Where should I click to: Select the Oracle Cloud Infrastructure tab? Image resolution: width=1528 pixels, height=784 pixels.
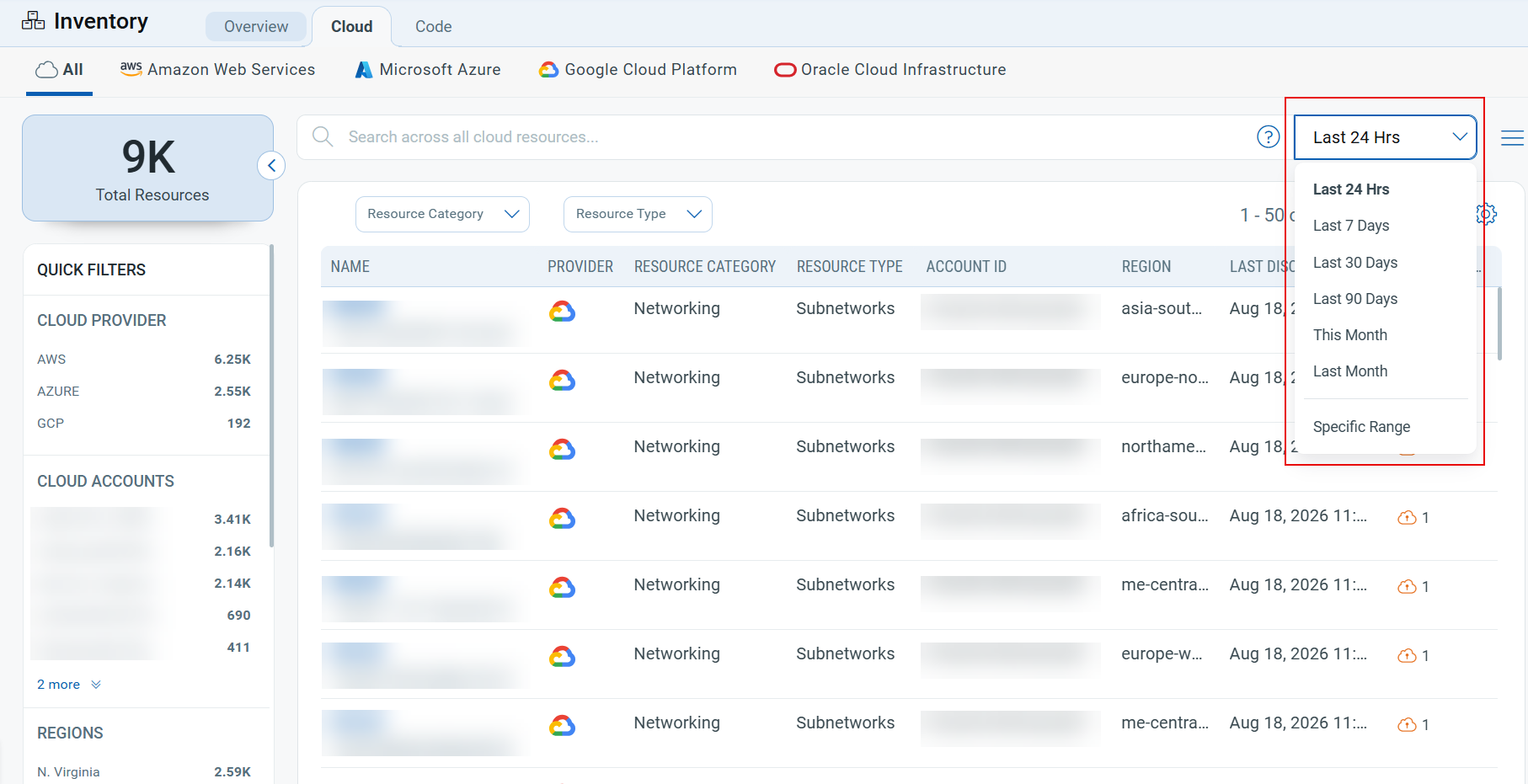(890, 70)
